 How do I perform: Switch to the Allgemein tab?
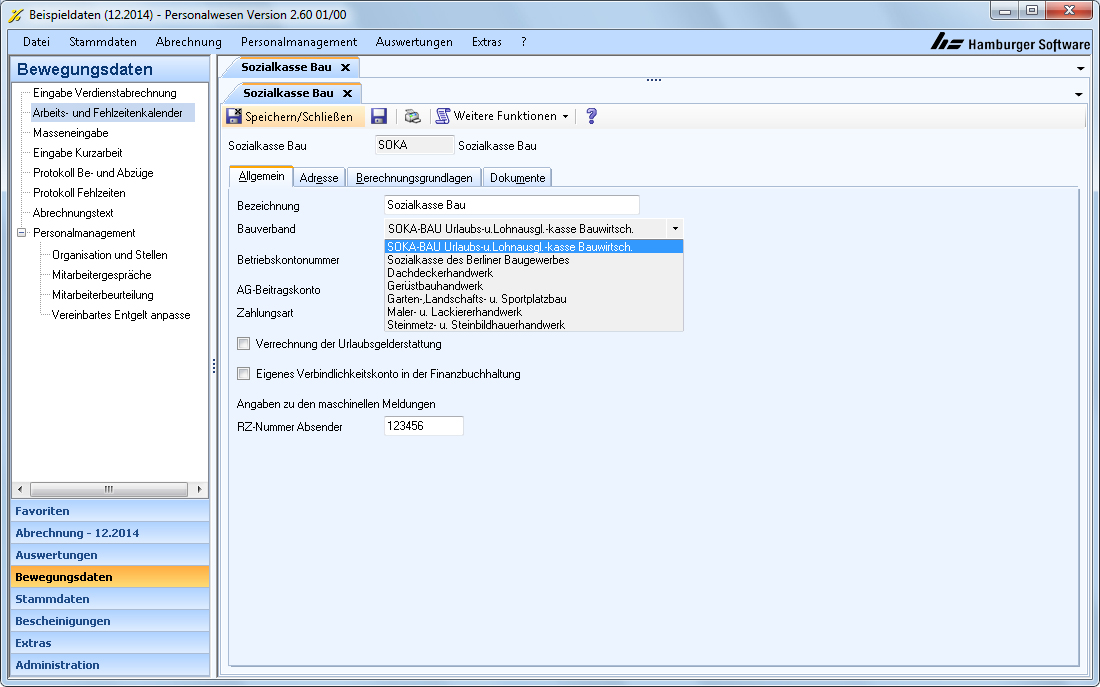(262, 176)
